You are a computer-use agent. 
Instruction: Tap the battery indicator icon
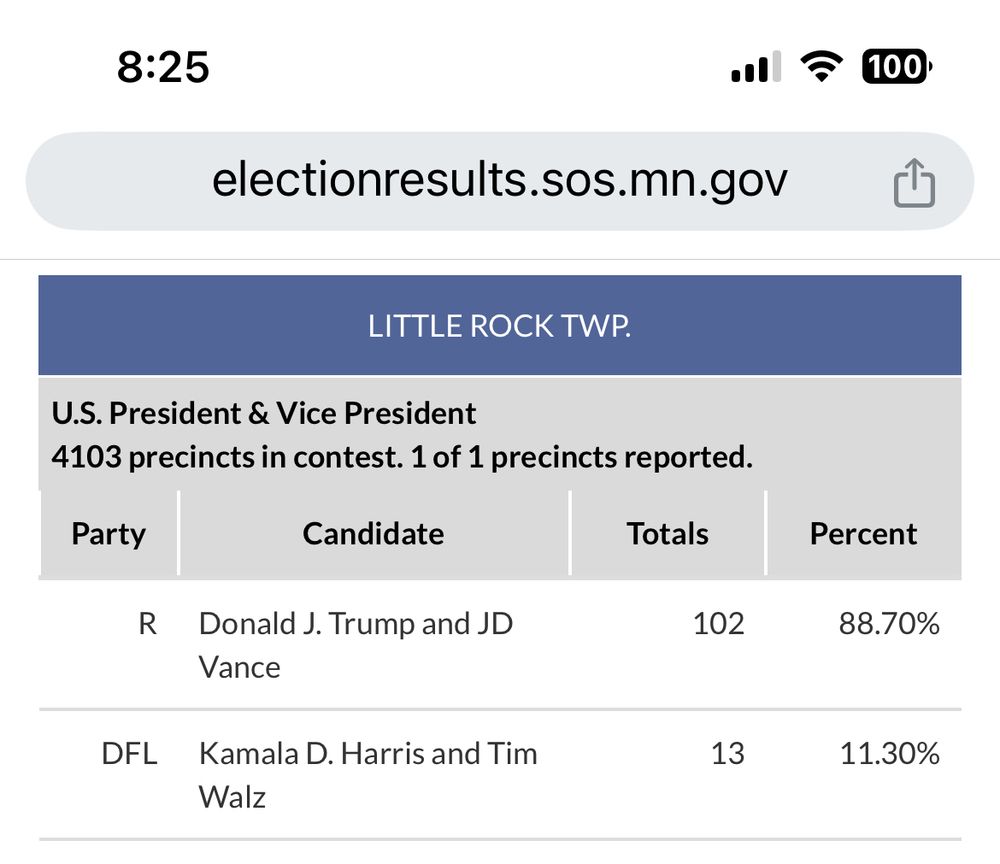tap(896, 67)
